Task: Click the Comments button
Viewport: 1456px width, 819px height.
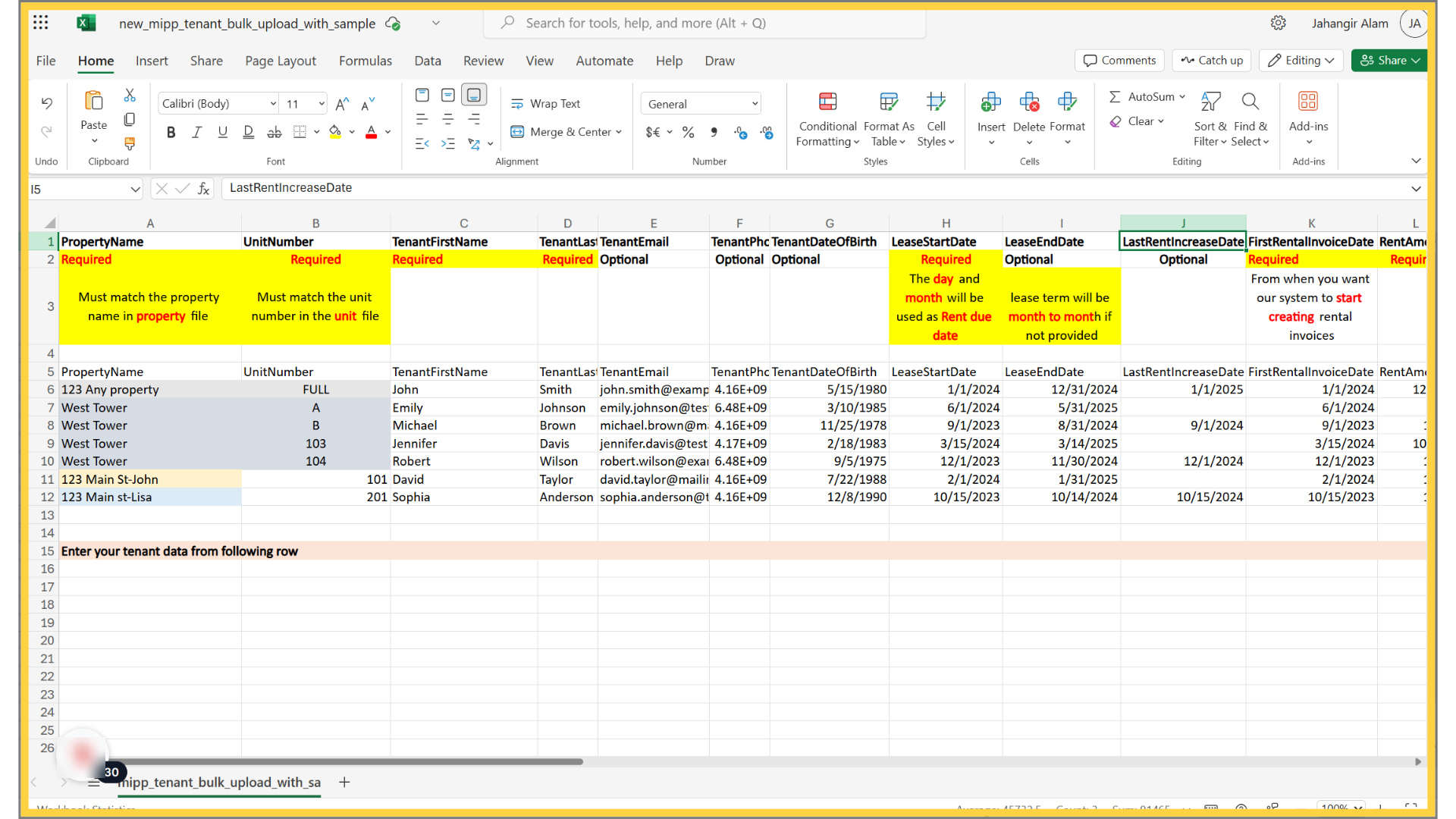Action: click(x=1120, y=61)
